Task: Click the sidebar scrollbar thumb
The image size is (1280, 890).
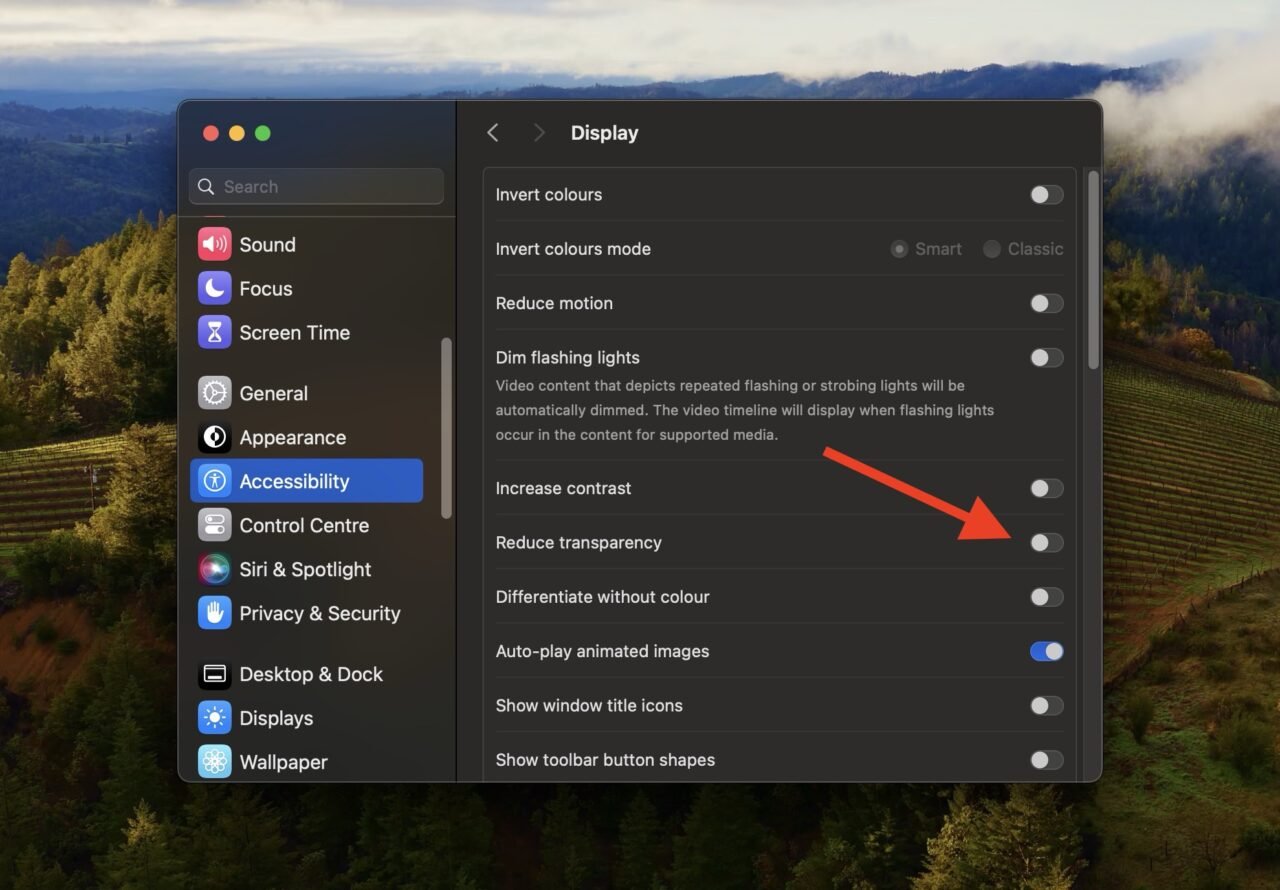Action: point(446,428)
